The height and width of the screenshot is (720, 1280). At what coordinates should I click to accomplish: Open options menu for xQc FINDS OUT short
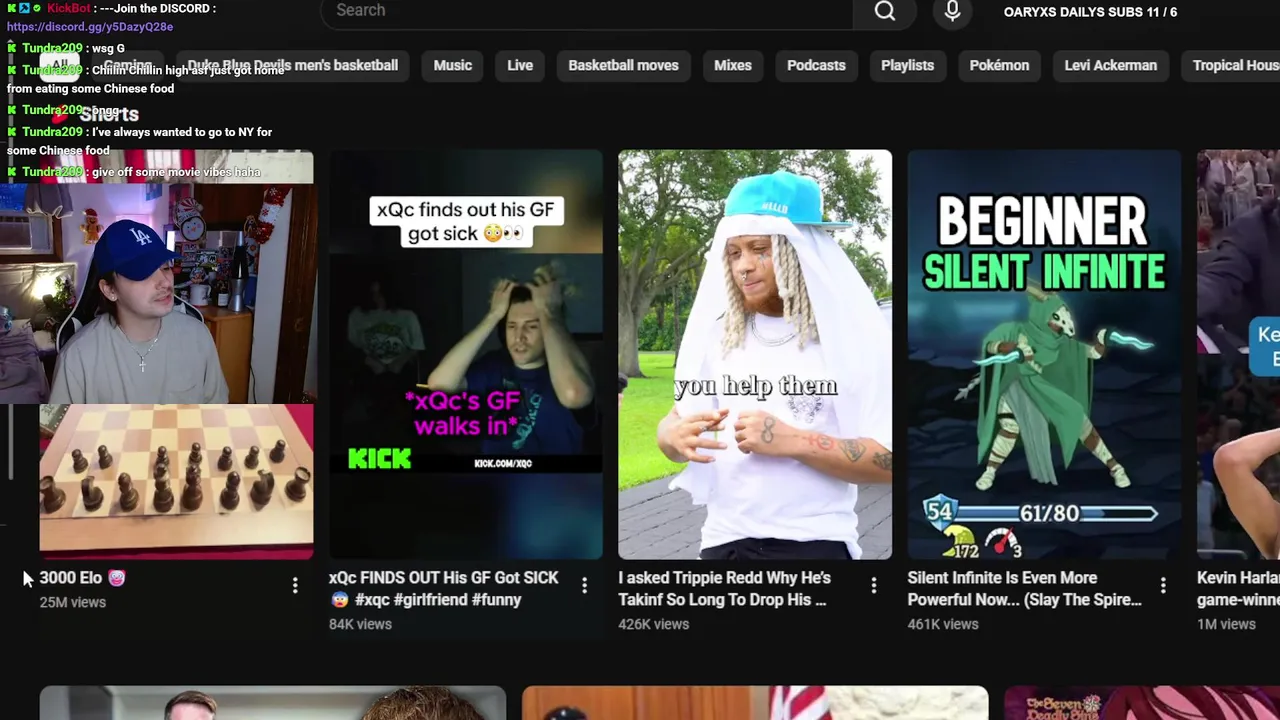click(584, 585)
